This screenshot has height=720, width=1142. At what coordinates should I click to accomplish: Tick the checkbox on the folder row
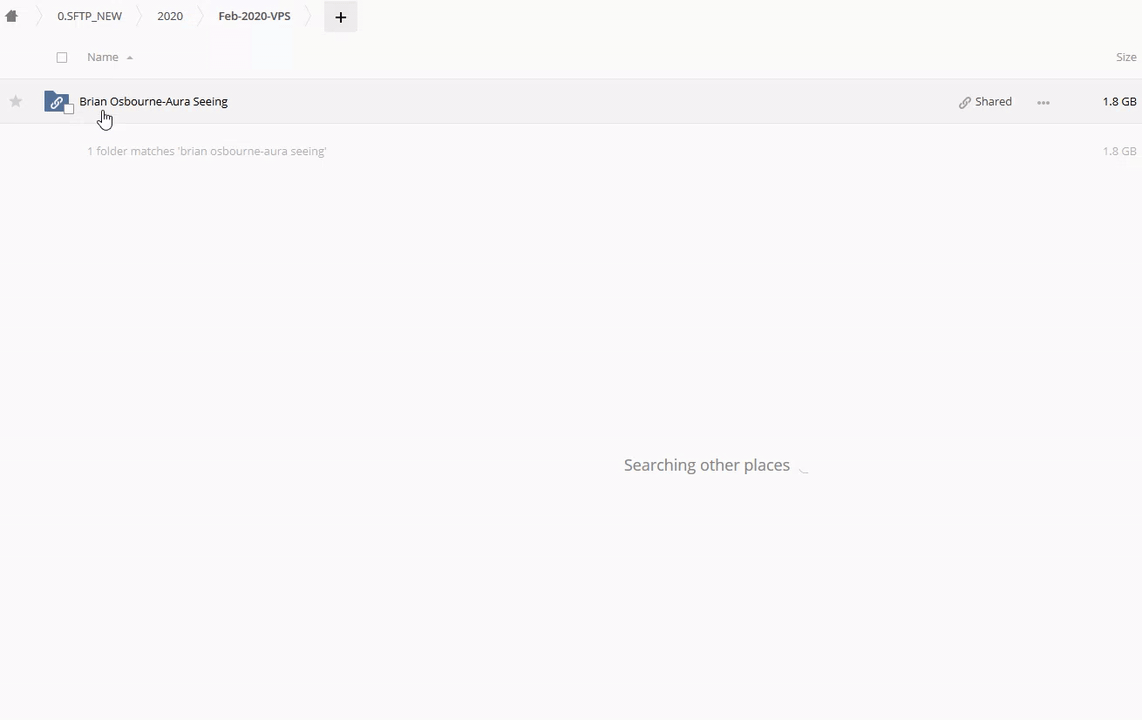pyautogui.click(x=69, y=109)
